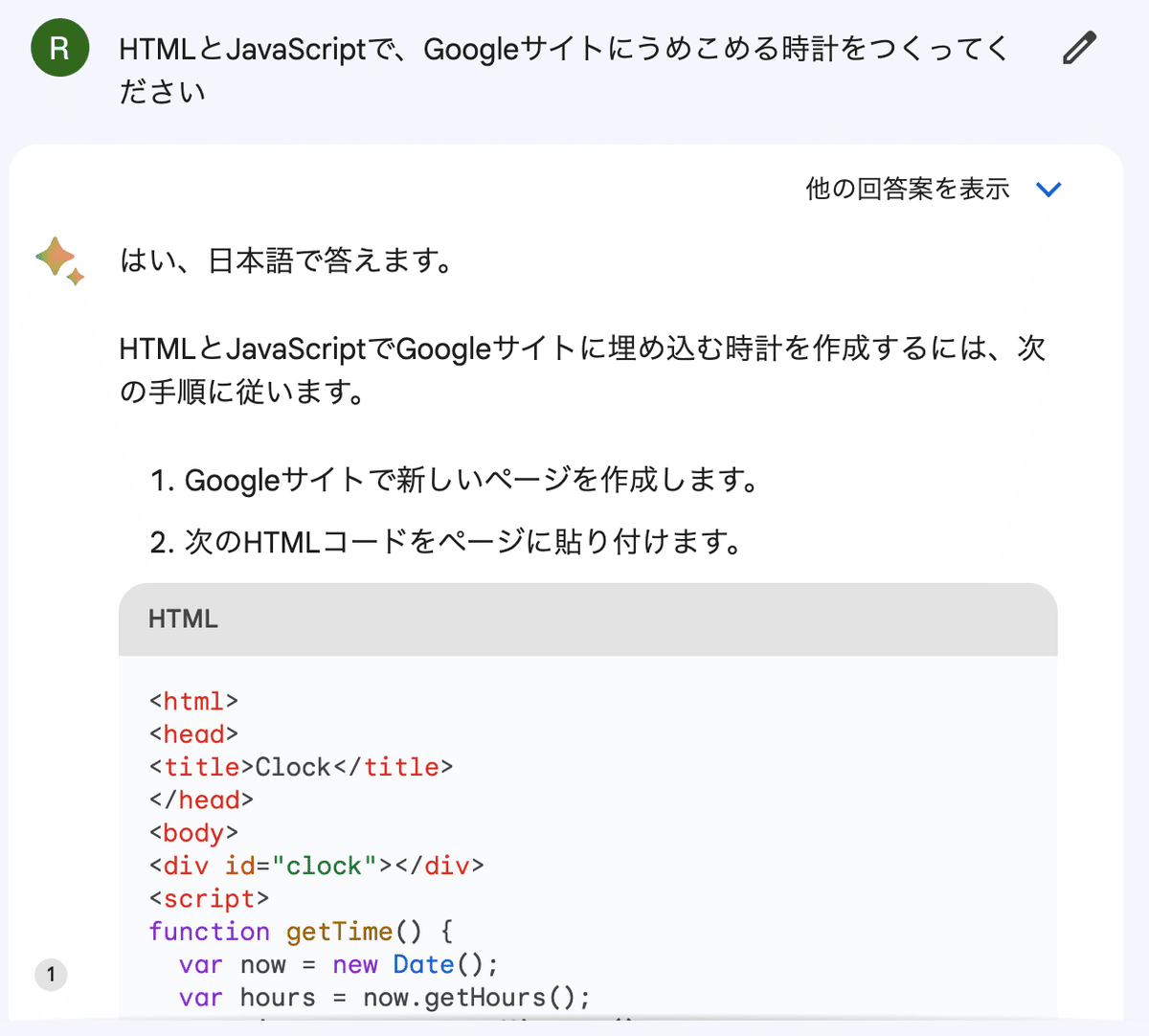
Task: Click the var hours = now.getHours() line
Action: (x=385, y=998)
